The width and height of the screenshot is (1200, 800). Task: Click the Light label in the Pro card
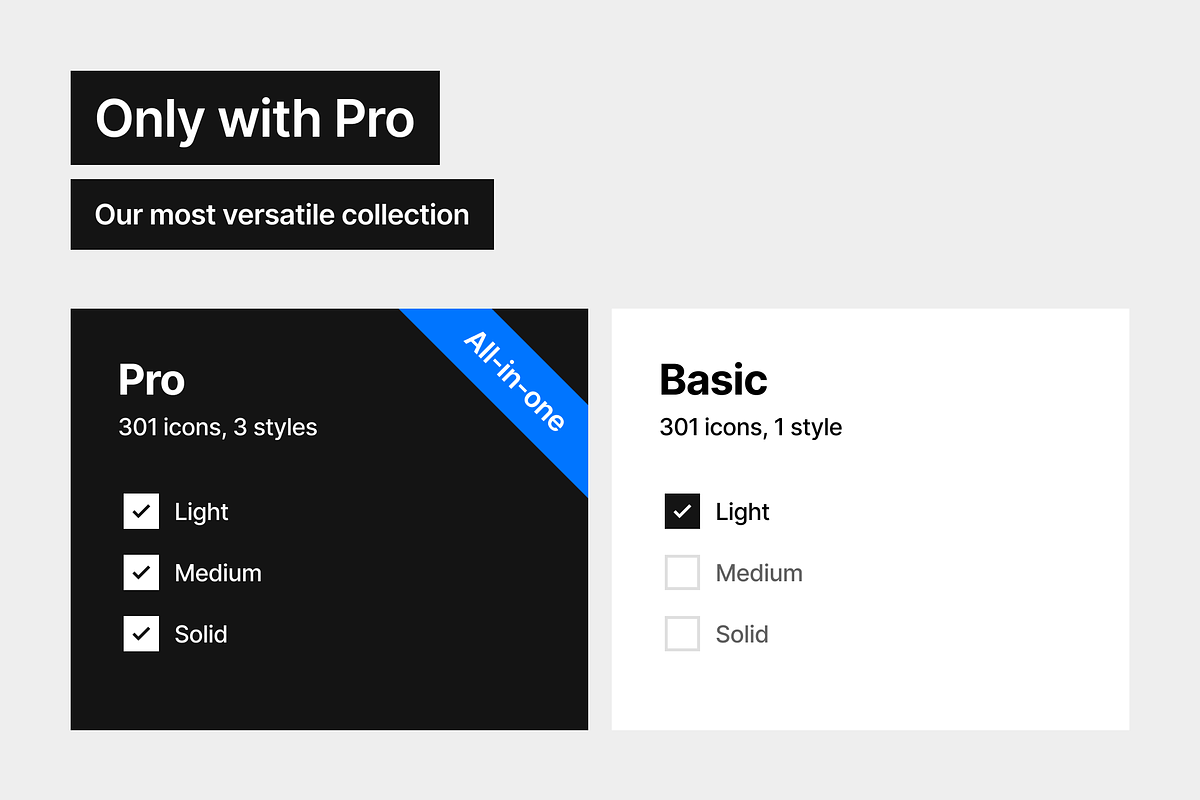[x=201, y=512]
